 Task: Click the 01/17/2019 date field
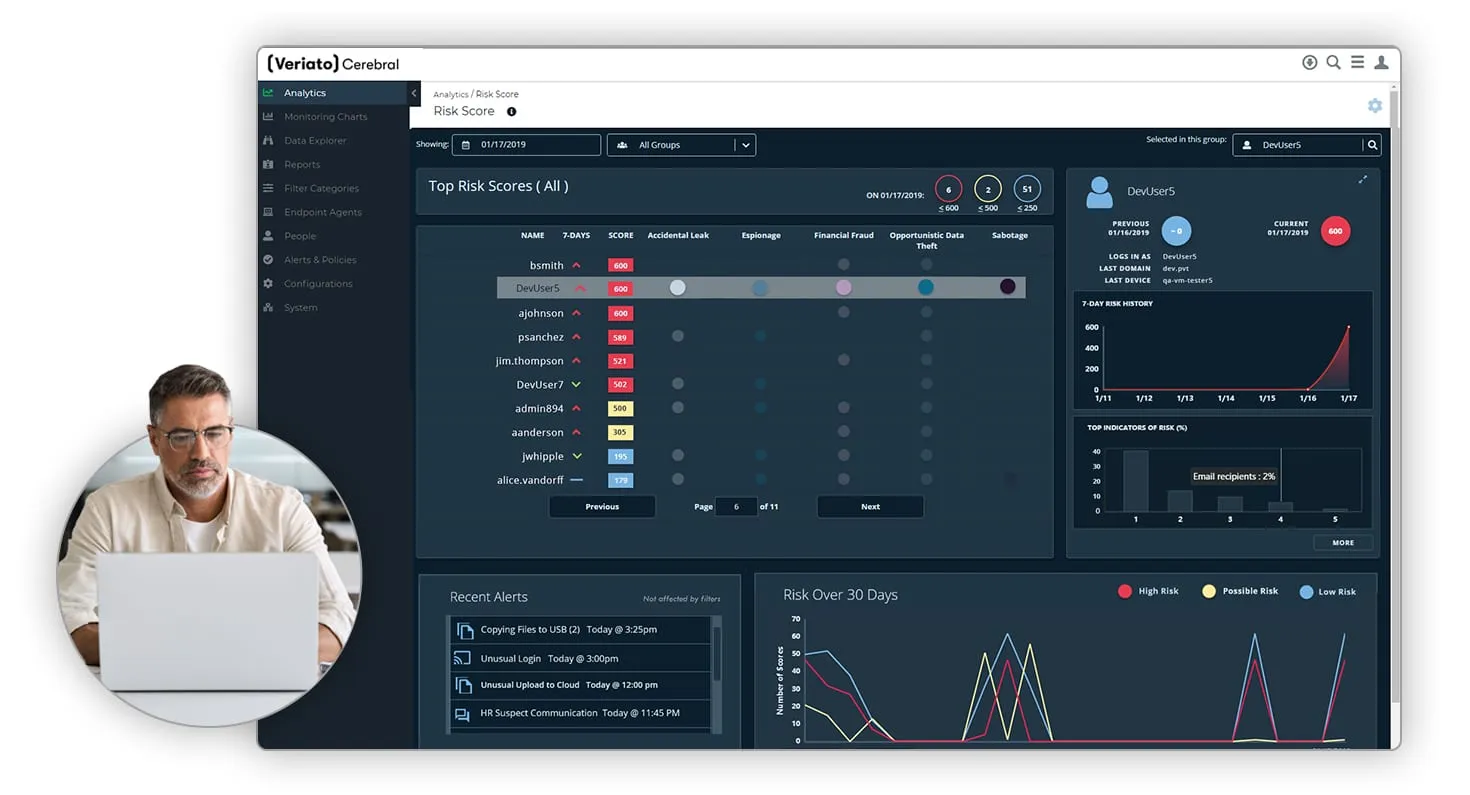coord(526,145)
